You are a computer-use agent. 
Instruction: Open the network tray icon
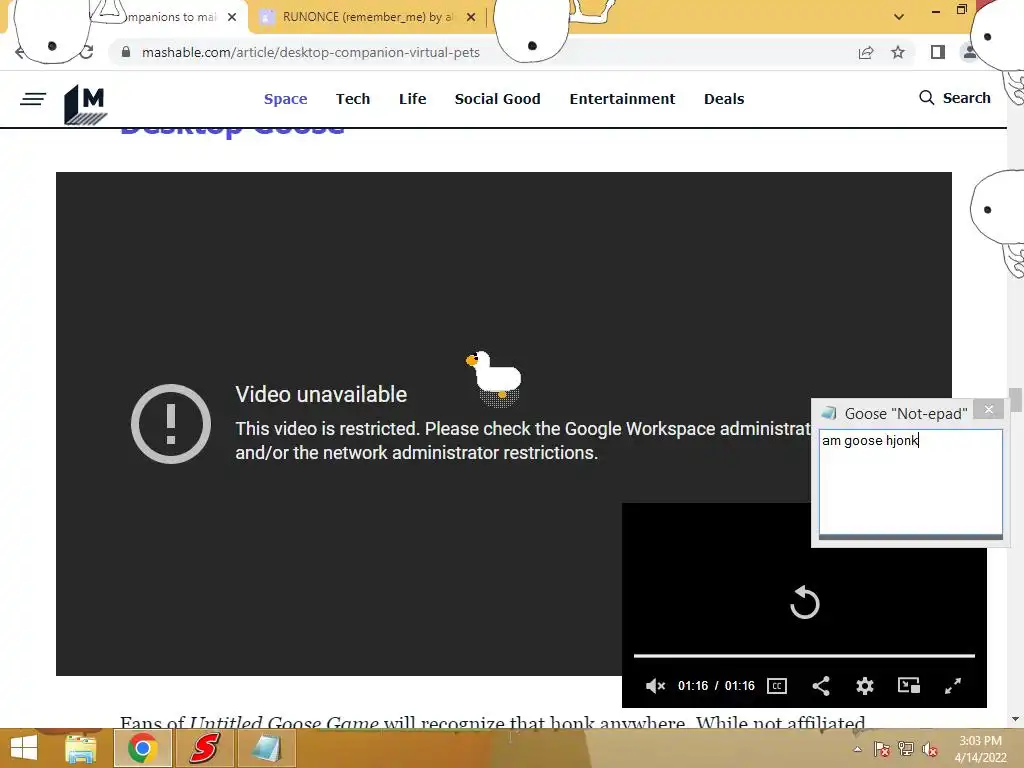(x=906, y=749)
